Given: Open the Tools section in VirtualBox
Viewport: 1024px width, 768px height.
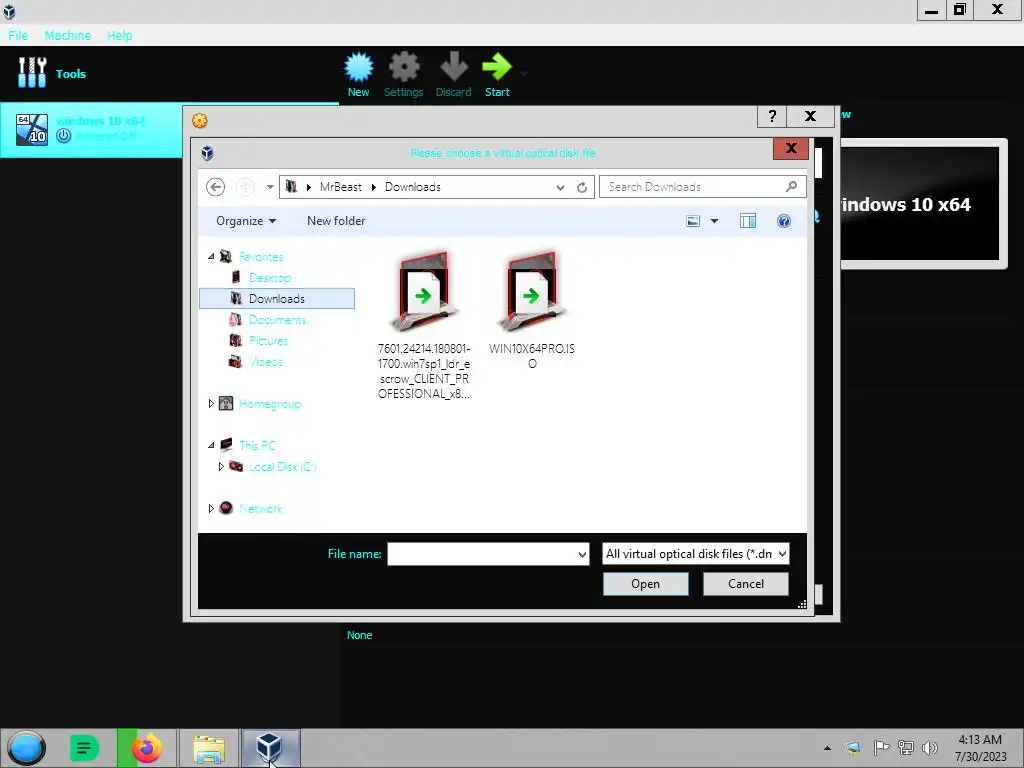Looking at the screenshot, I should coord(52,73).
